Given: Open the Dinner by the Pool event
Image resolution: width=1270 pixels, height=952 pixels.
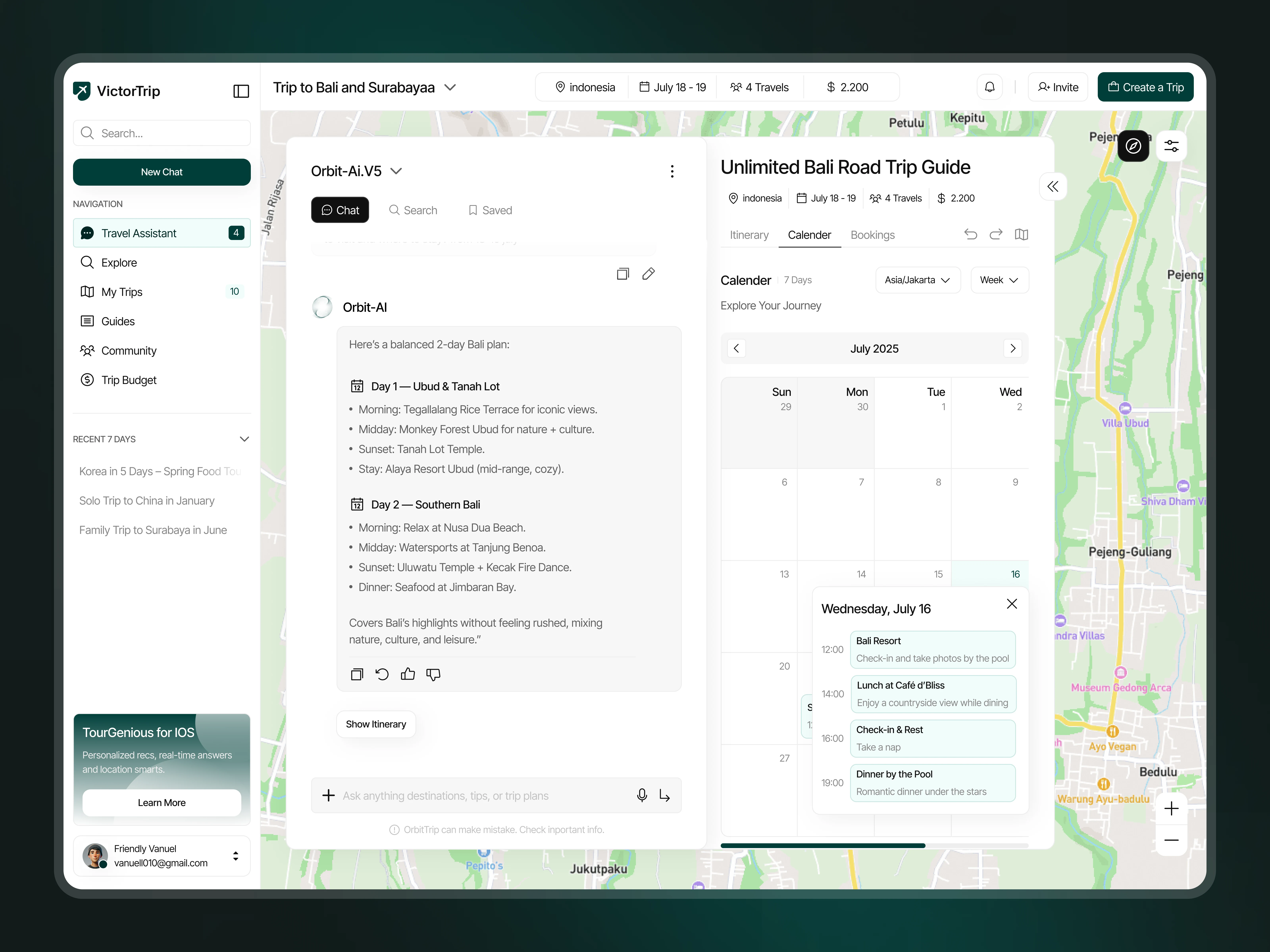Looking at the screenshot, I should (x=933, y=783).
